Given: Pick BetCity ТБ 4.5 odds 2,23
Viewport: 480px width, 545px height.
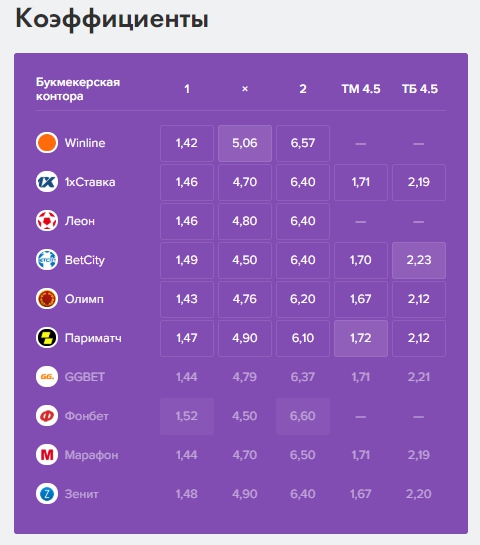Looking at the screenshot, I should tap(419, 260).
